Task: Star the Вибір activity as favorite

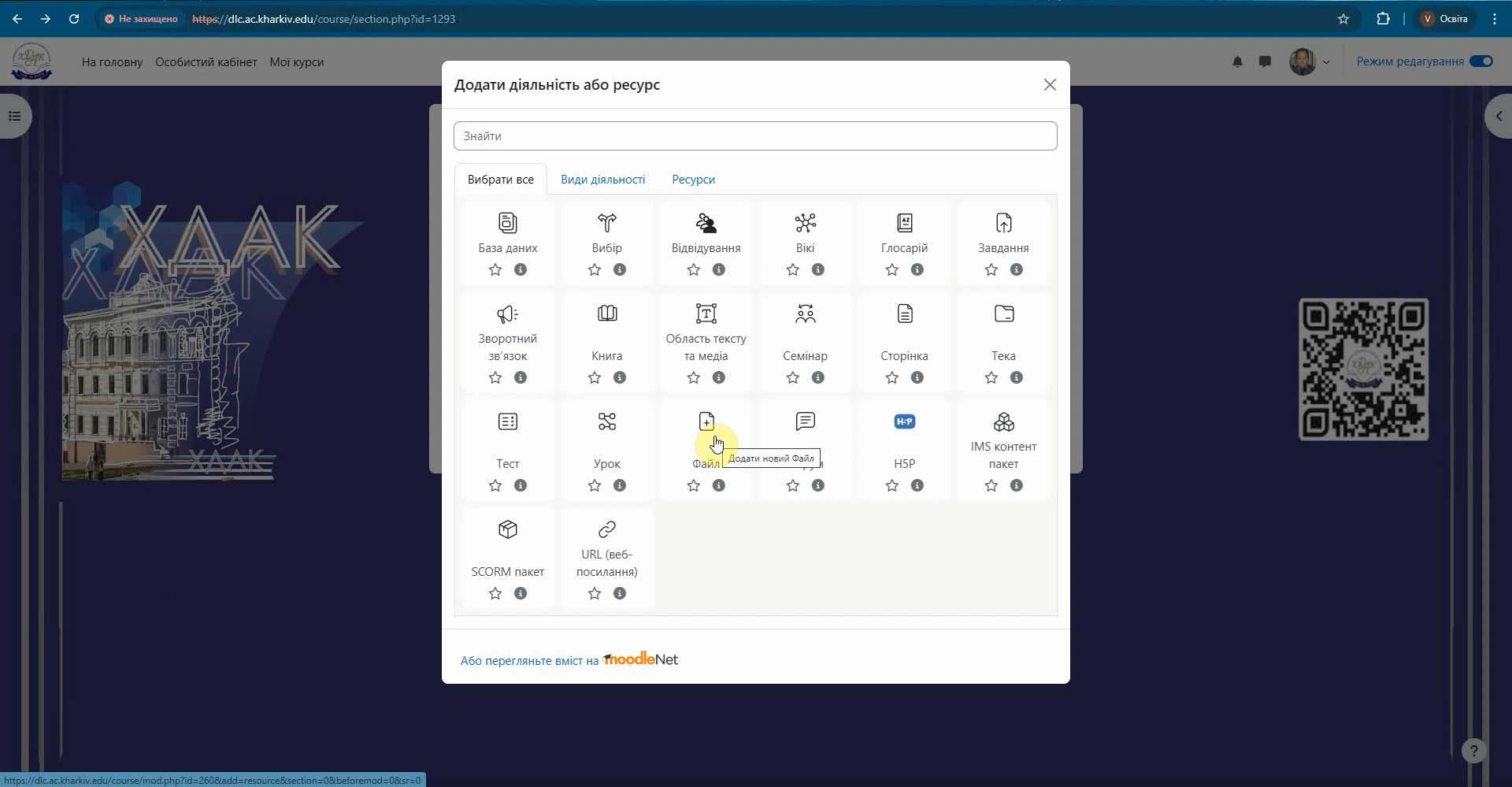Action: [594, 269]
